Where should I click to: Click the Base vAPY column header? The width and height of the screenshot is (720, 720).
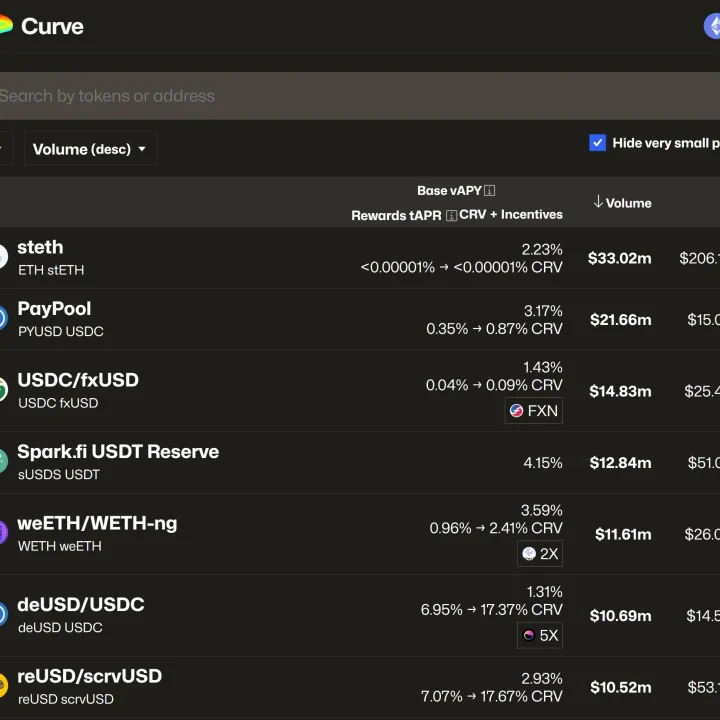point(449,191)
